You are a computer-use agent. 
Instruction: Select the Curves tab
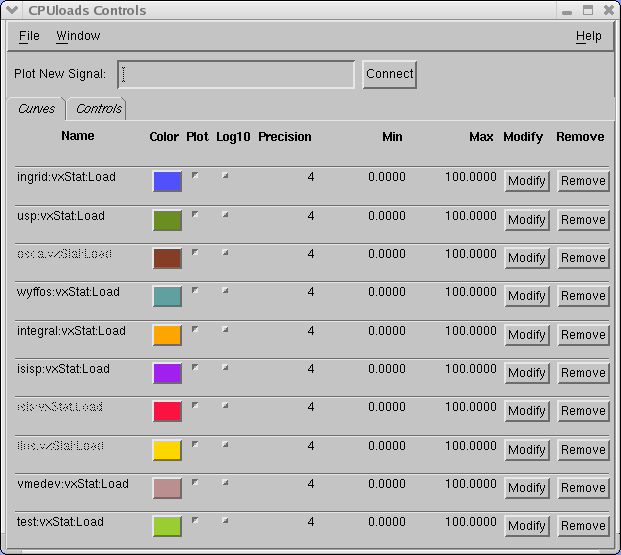coord(36,109)
